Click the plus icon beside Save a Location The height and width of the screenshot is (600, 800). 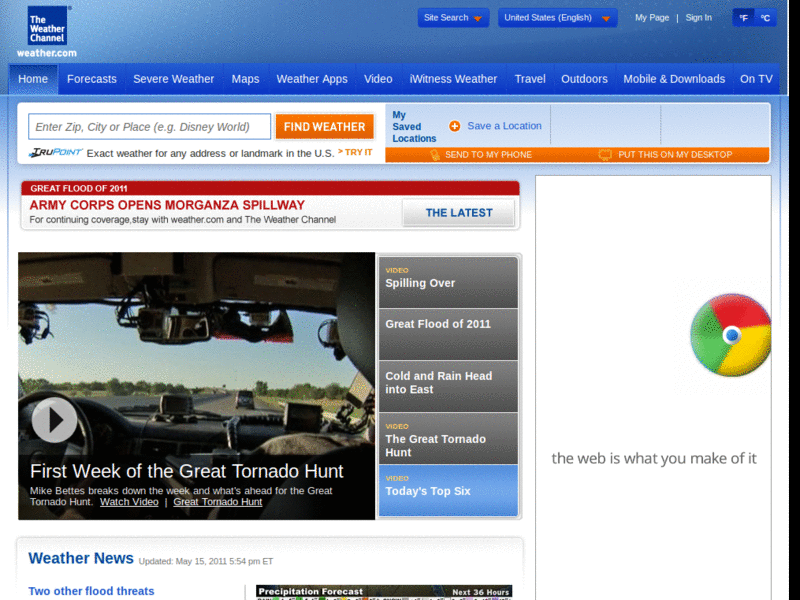455,126
